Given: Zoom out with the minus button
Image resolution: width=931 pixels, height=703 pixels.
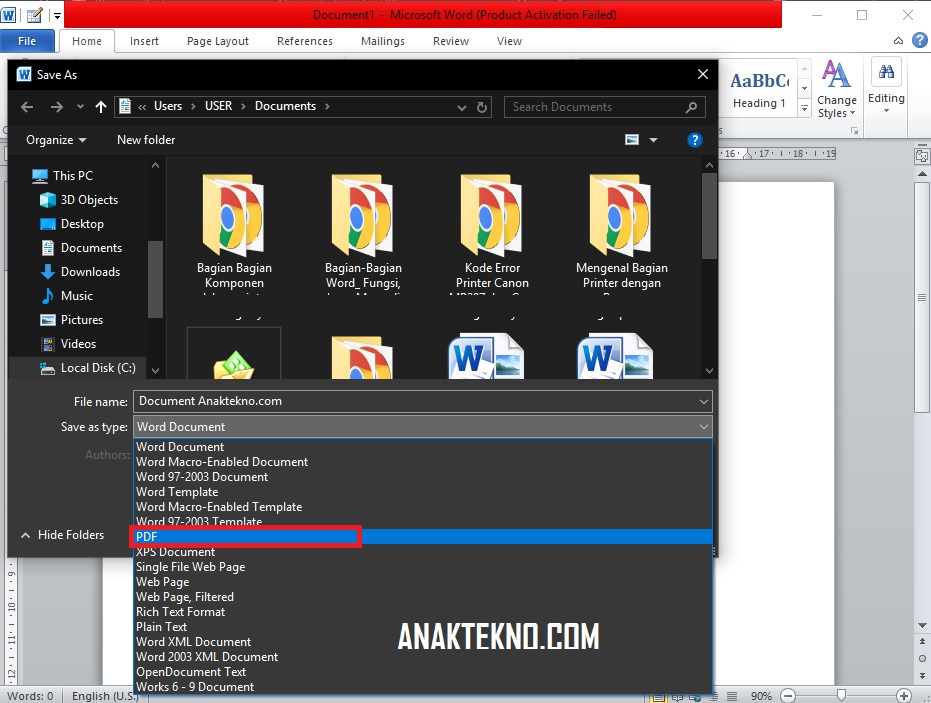Looking at the screenshot, I should [788, 695].
